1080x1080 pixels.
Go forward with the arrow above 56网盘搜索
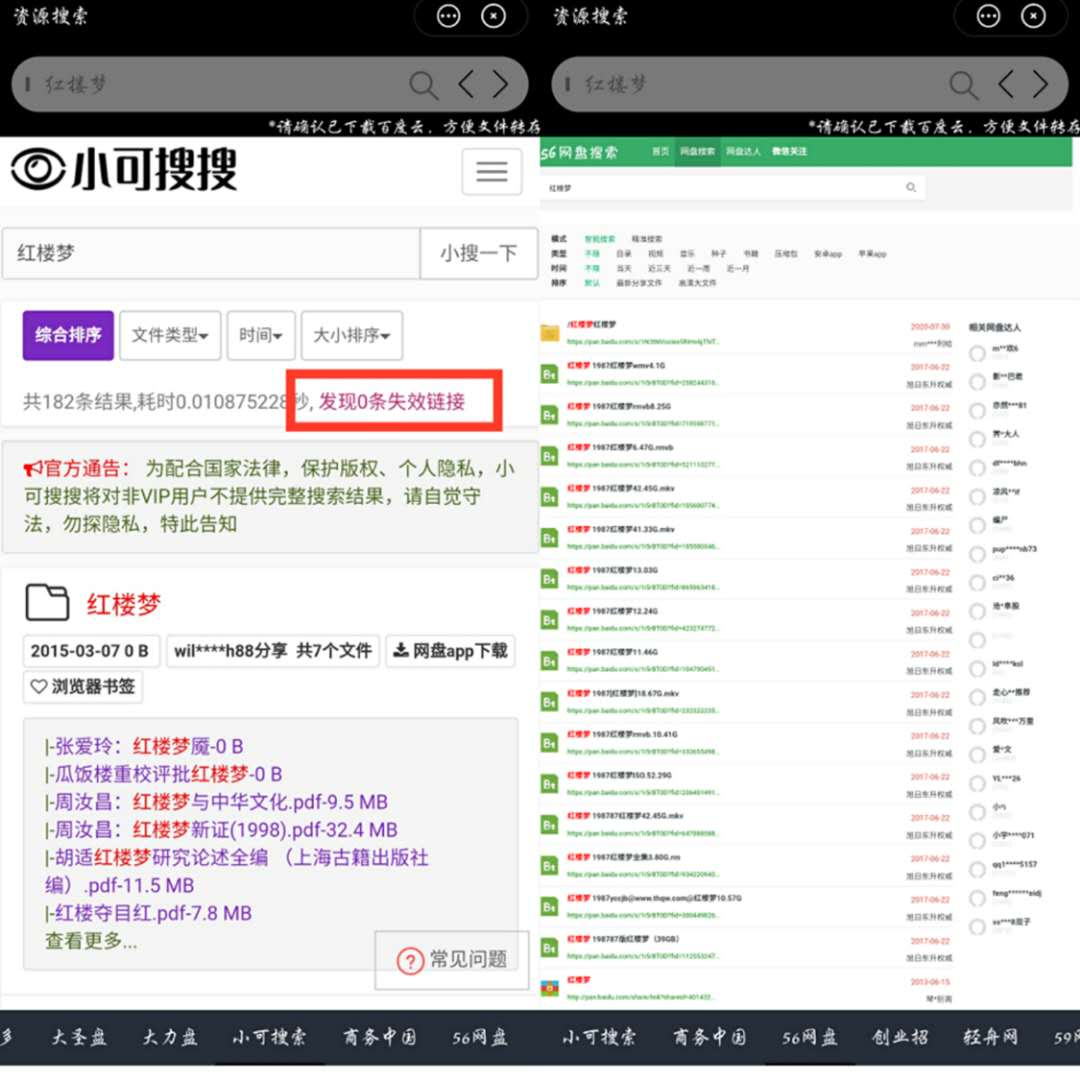(1041, 84)
